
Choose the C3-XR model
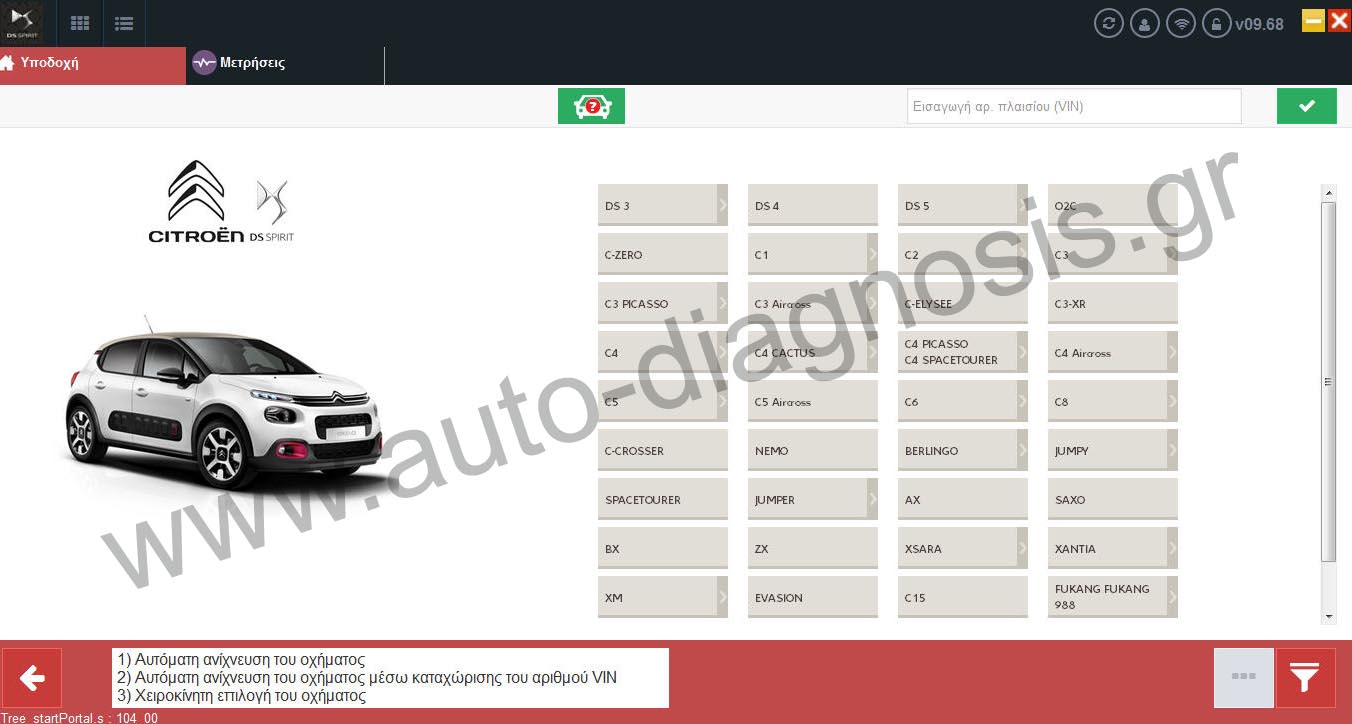[x=1113, y=303]
